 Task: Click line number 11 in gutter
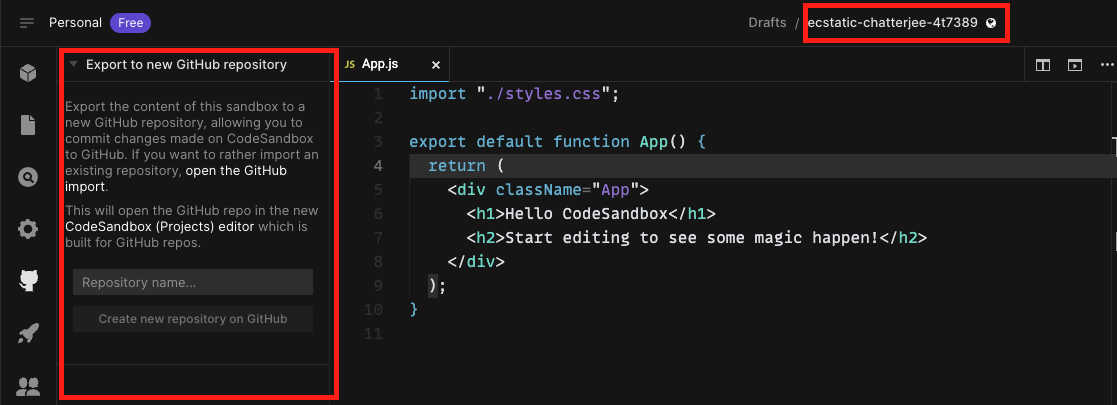tap(374, 333)
